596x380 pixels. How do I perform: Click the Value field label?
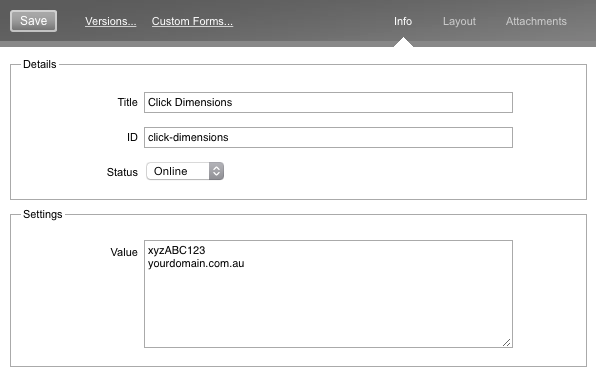(x=124, y=252)
